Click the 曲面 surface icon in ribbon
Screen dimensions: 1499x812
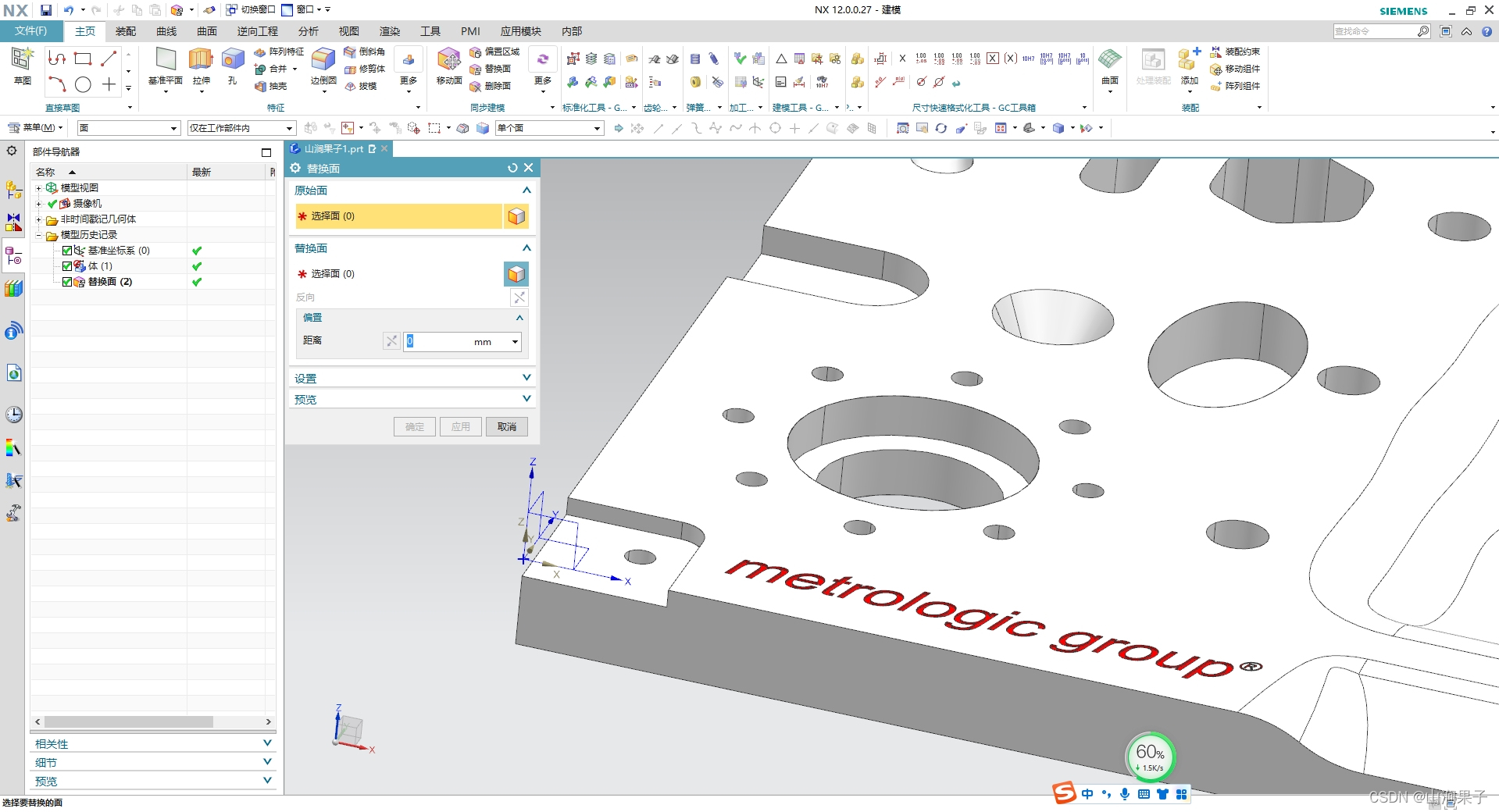[1110, 60]
